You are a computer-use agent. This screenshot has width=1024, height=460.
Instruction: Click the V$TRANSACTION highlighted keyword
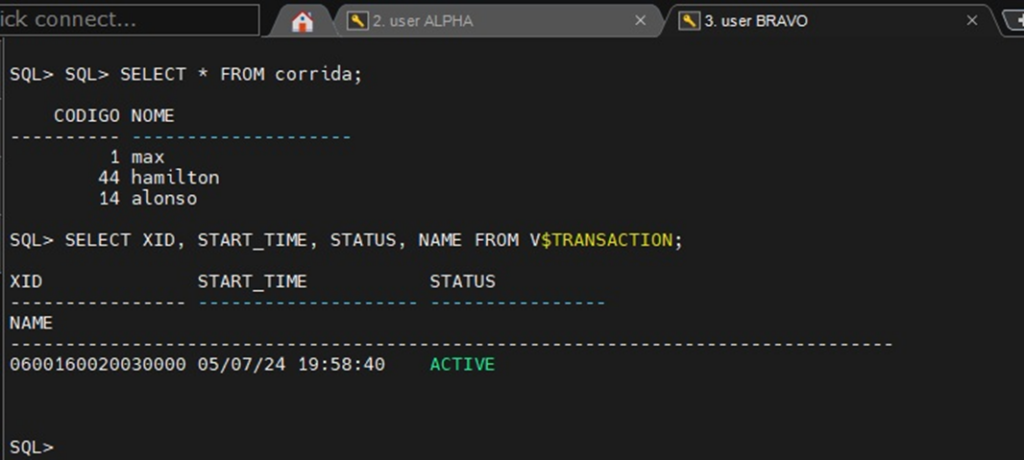(x=605, y=240)
